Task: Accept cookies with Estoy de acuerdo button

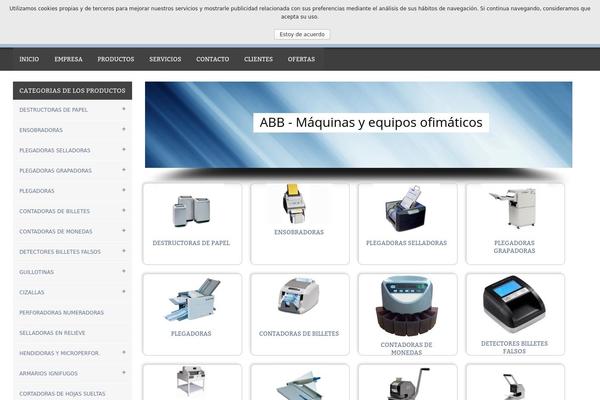Action: point(302,34)
